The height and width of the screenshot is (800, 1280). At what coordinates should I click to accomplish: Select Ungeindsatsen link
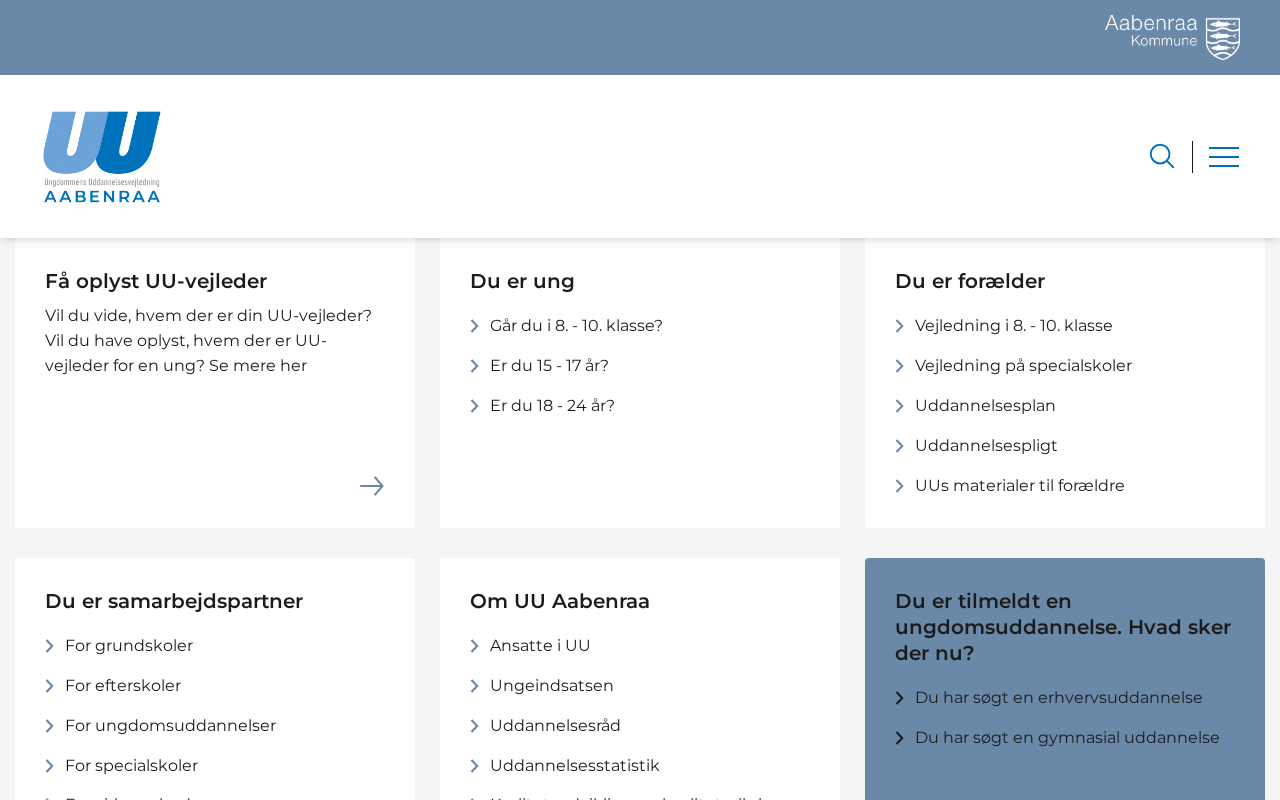tap(552, 686)
